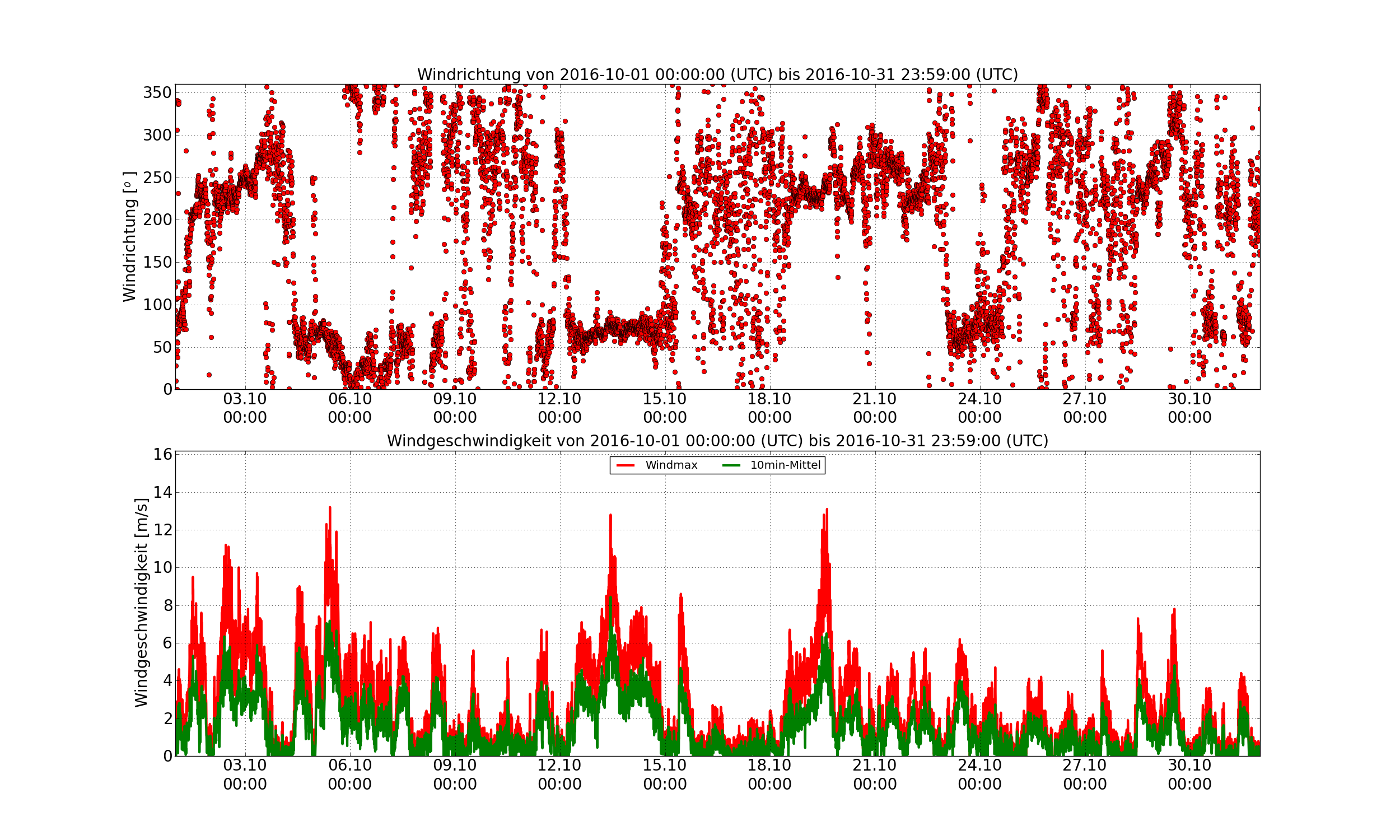Click the 150 tick on direction axis
This screenshot has height=840, width=1400.
coord(157,262)
